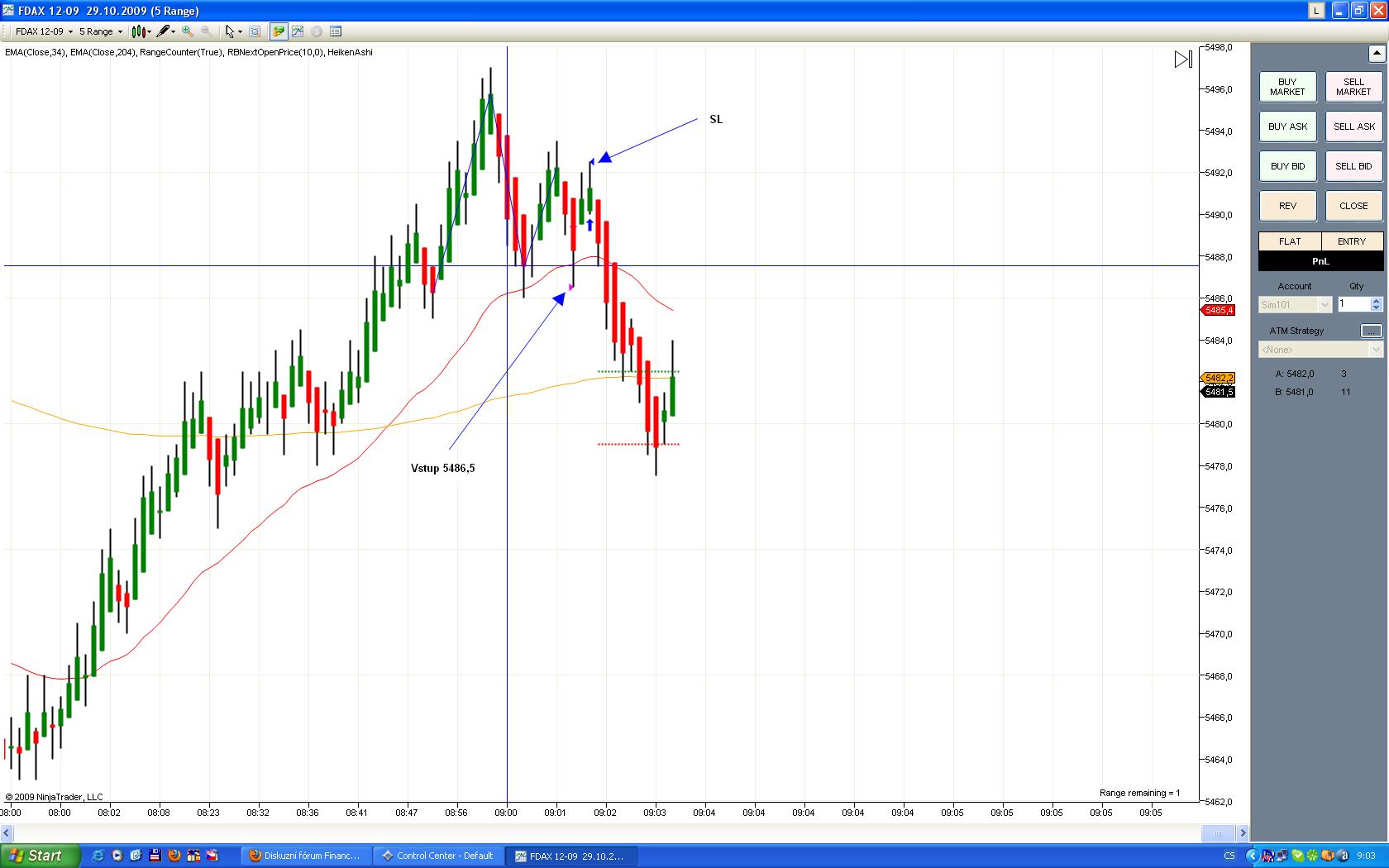
Task: Click the ENTRY status cell
Action: 1352,241
